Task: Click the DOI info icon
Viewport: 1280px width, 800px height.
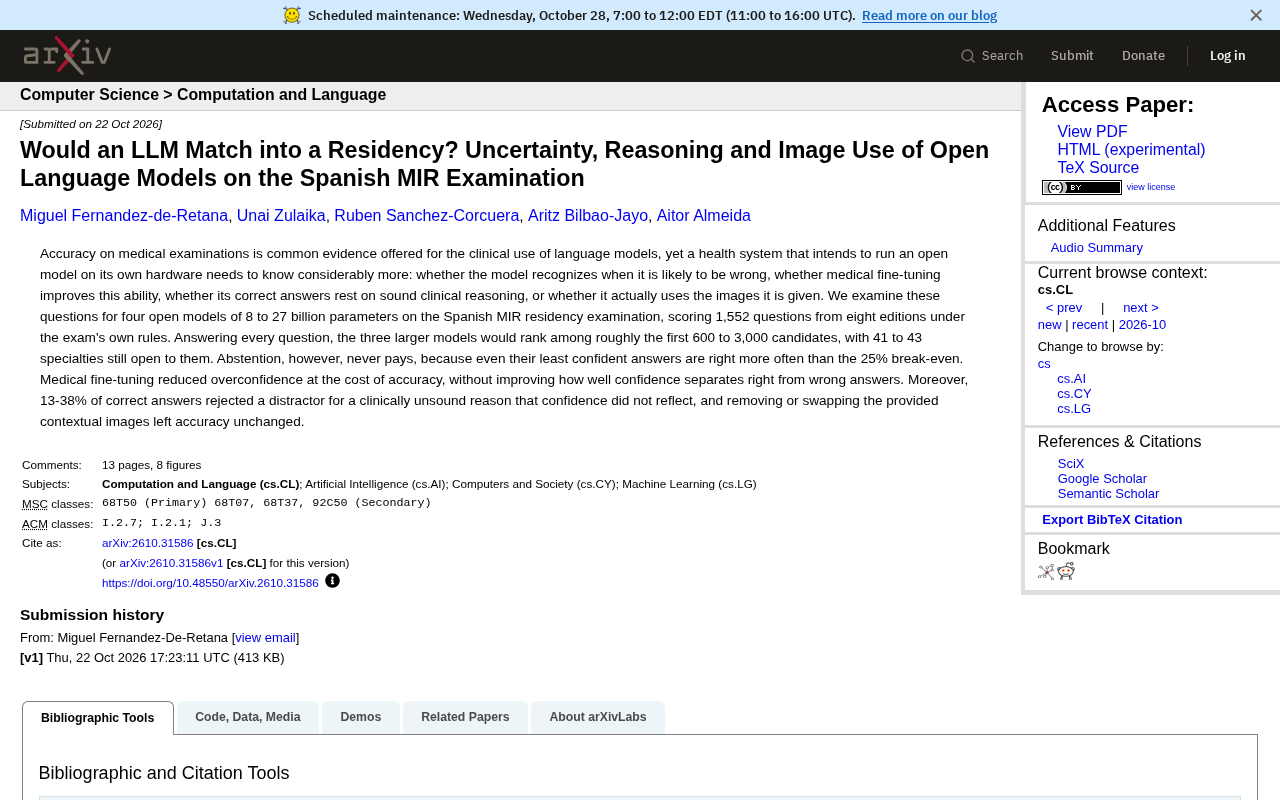Action: click(x=332, y=581)
